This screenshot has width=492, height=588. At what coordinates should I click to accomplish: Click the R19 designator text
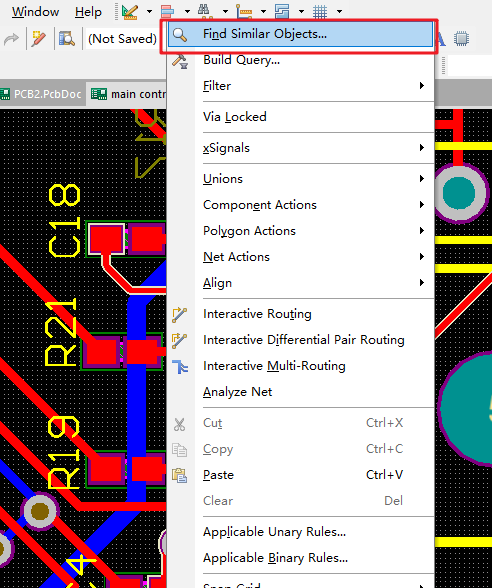63,452
